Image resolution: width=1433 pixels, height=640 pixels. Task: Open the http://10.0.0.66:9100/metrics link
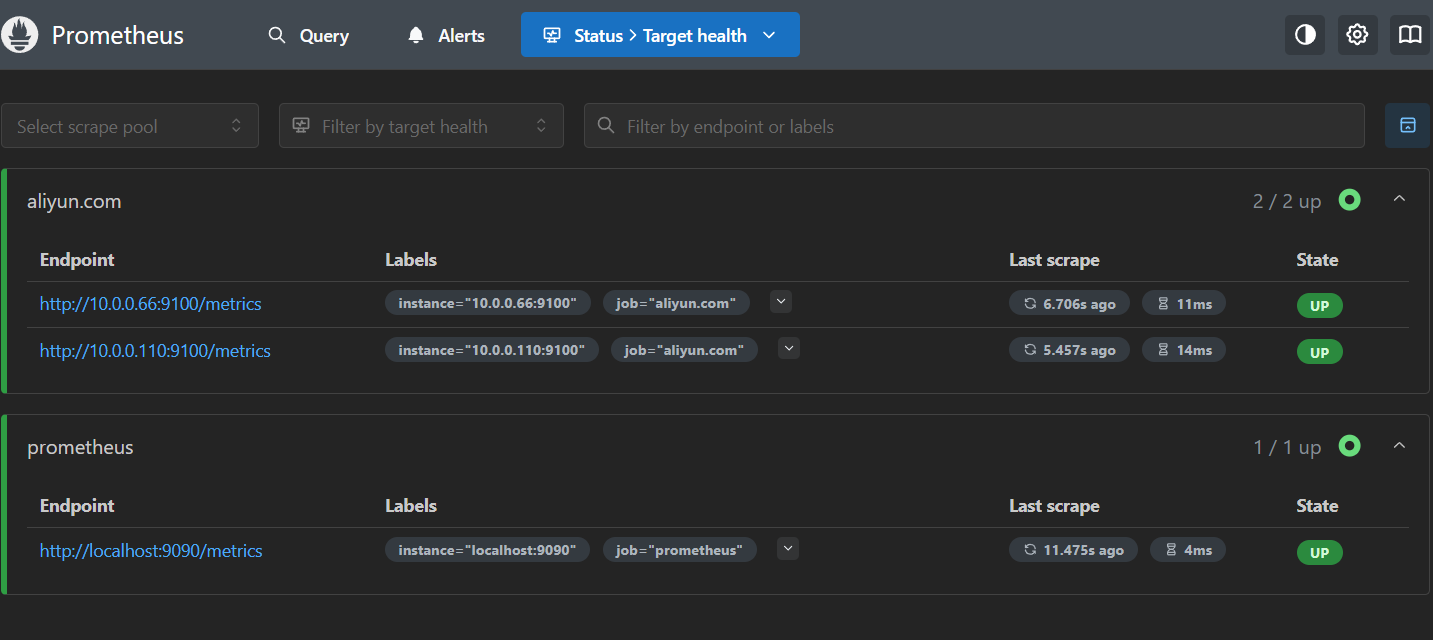(151, 304)
